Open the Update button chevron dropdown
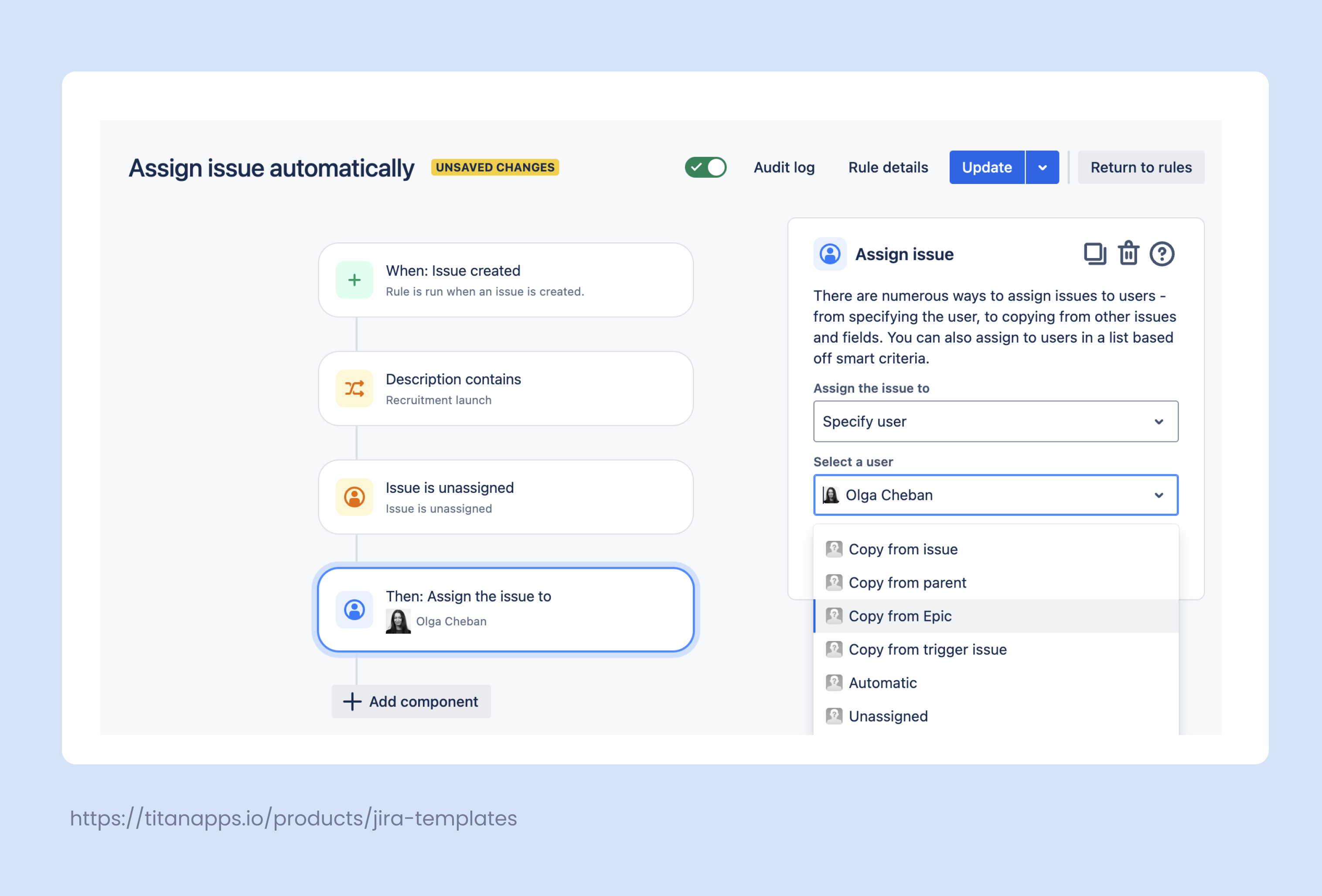This screenshot has width=1322, height=896. (x=1042, y=167)
